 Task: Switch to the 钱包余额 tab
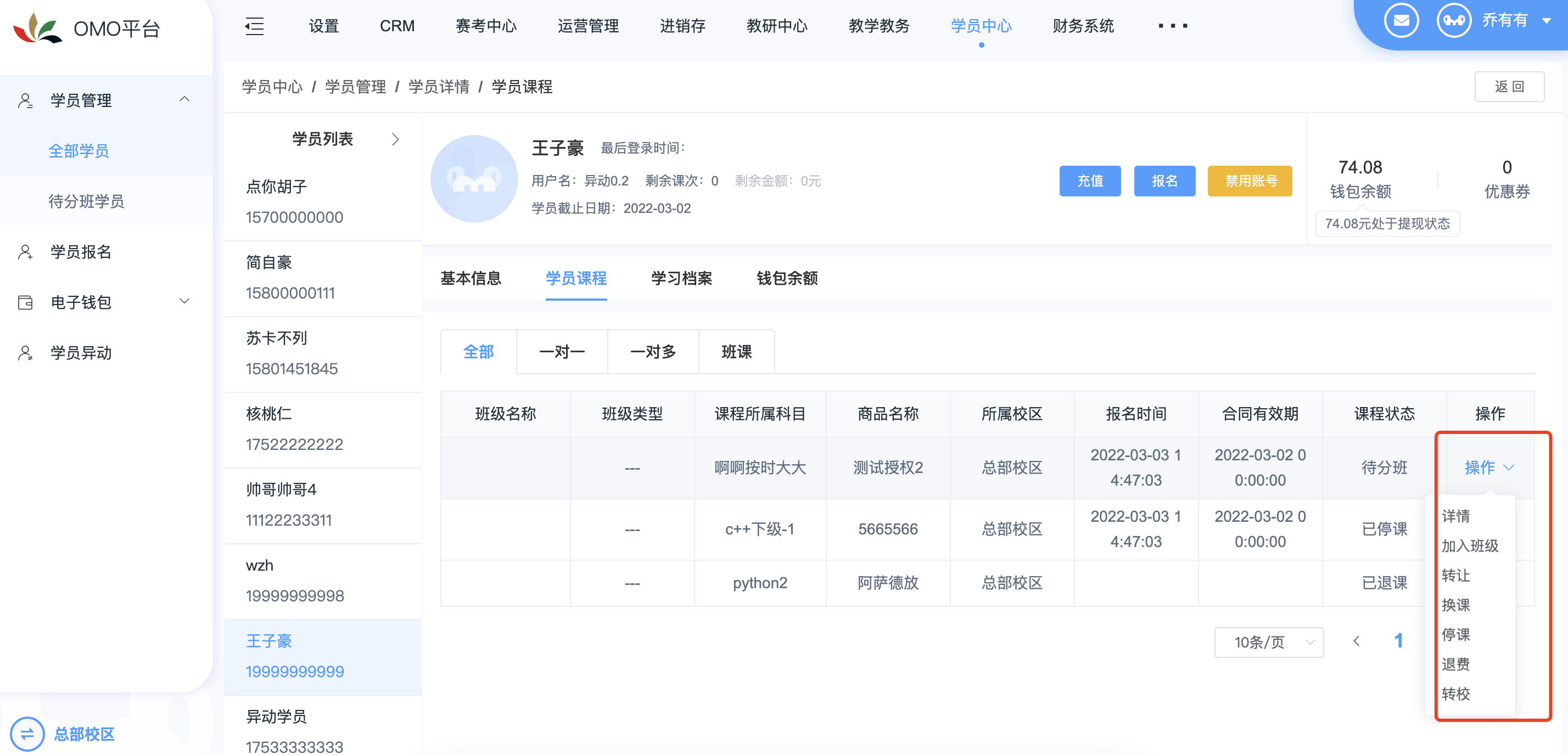pos(787,279)
